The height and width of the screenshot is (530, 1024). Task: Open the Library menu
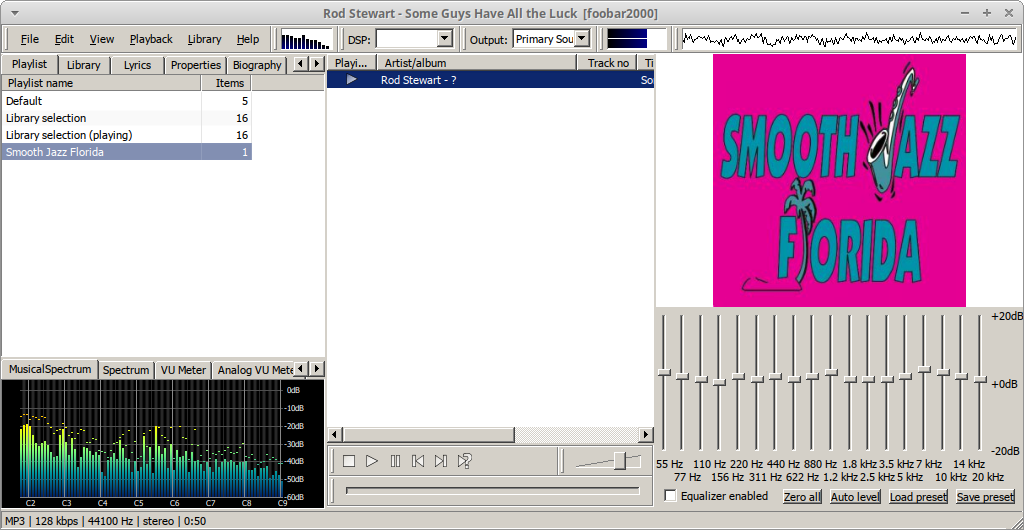click(204, 39)
